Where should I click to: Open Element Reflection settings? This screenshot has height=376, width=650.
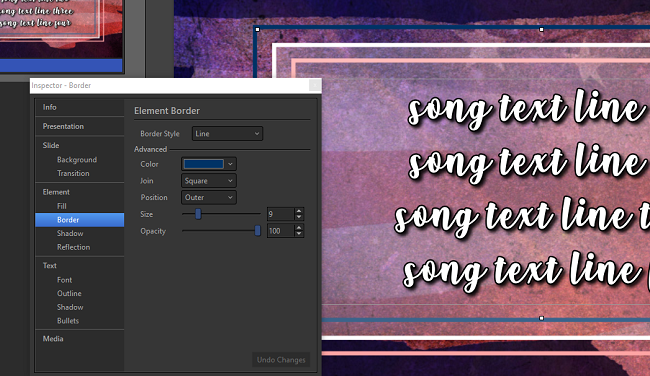[x=73, y=247]
